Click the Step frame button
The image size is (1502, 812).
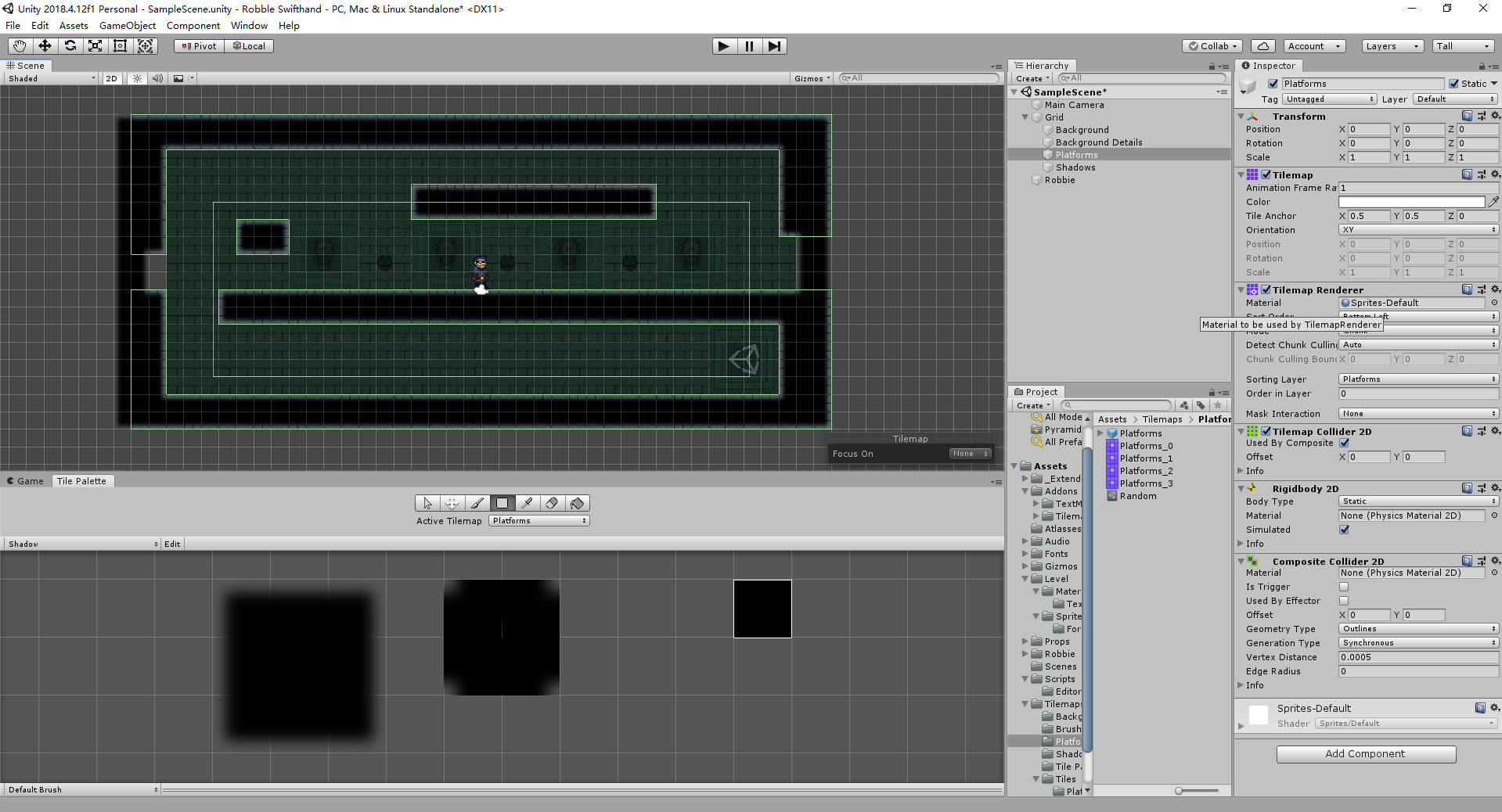pyautogui.click(x=774, y=46)
